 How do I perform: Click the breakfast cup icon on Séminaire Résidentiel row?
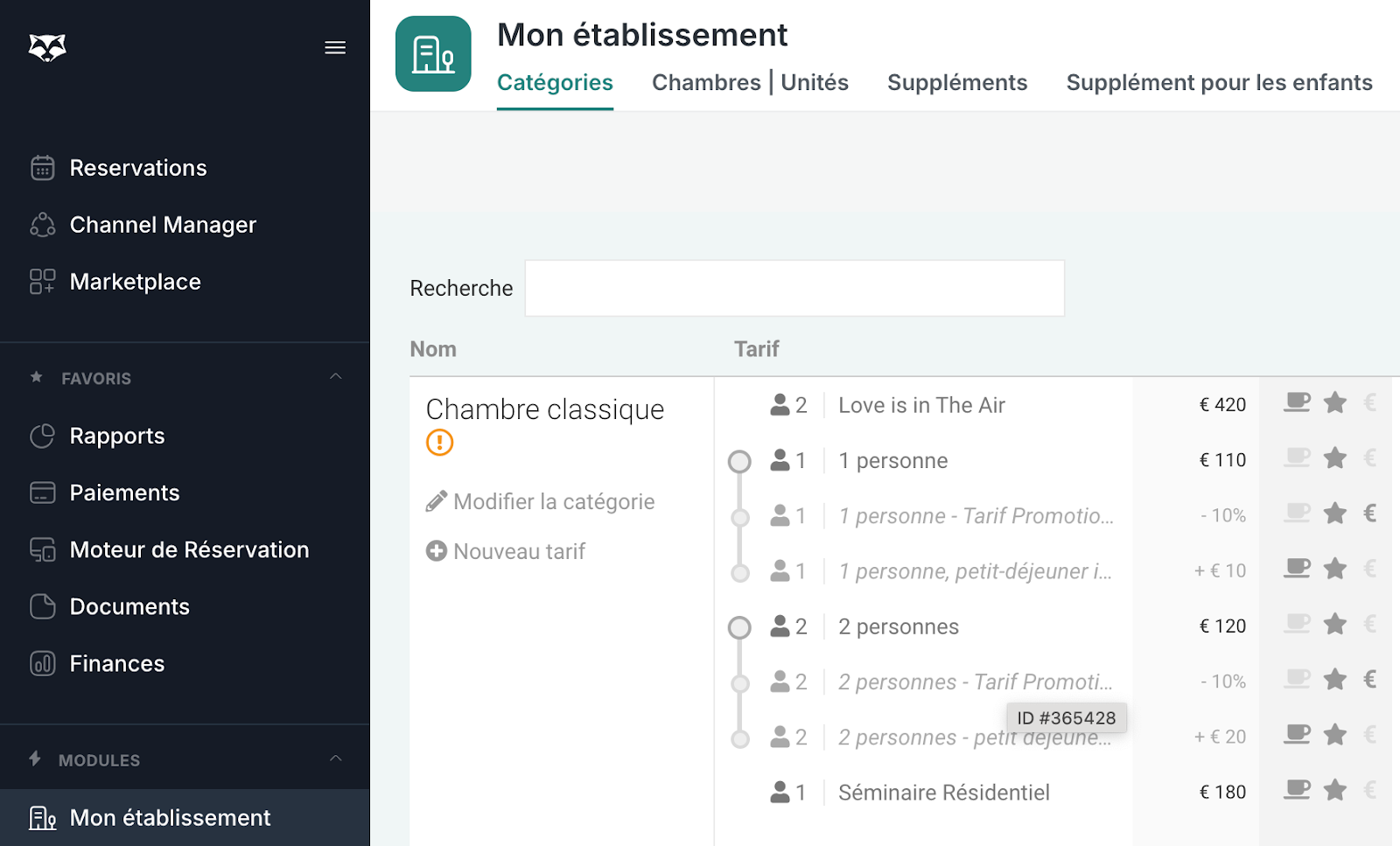[1297, 790]
